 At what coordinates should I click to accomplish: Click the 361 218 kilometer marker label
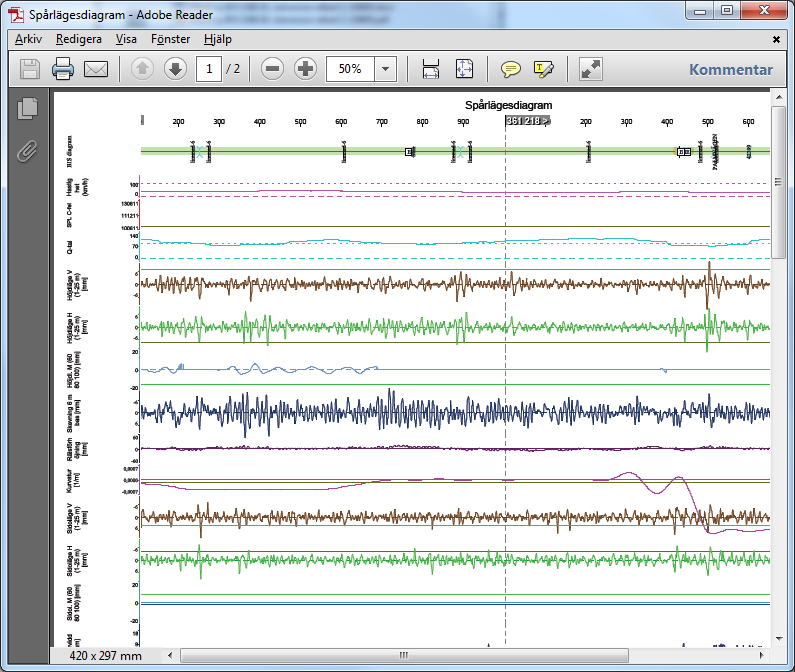(x=528, y=121)
